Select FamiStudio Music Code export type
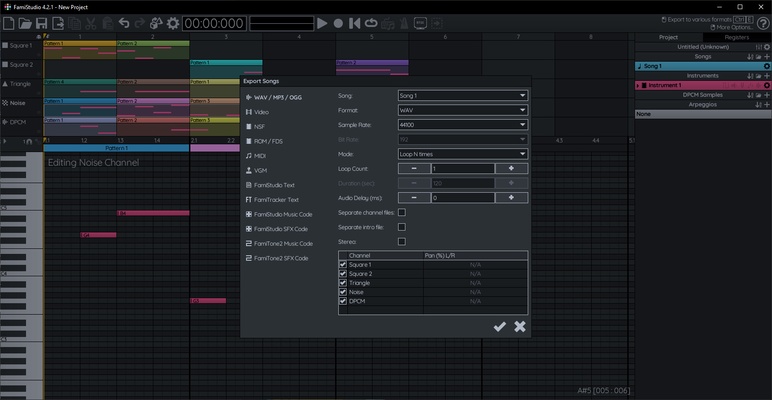This screenshot has height=400, width=772. pyautogui.click(x=279, y=214)
